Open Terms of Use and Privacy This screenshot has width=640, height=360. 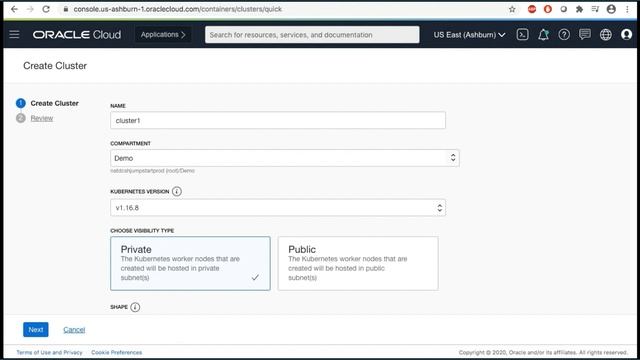[x=49, y=352]
